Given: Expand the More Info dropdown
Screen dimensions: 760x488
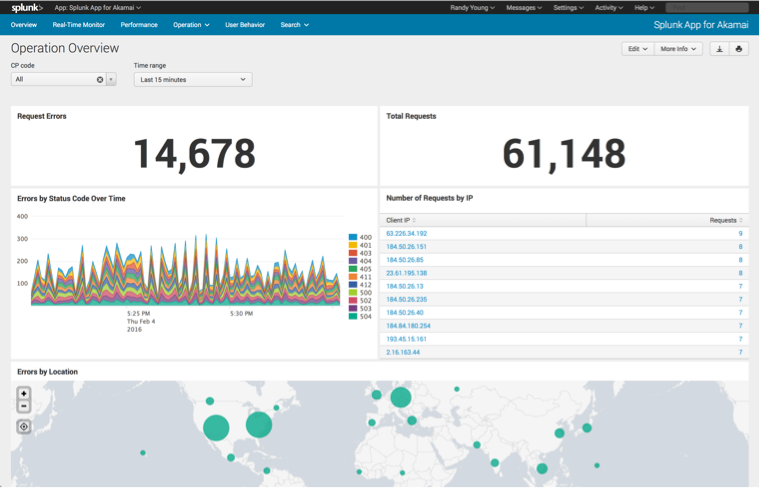Looking at the screenshot, I should (678, 49).
